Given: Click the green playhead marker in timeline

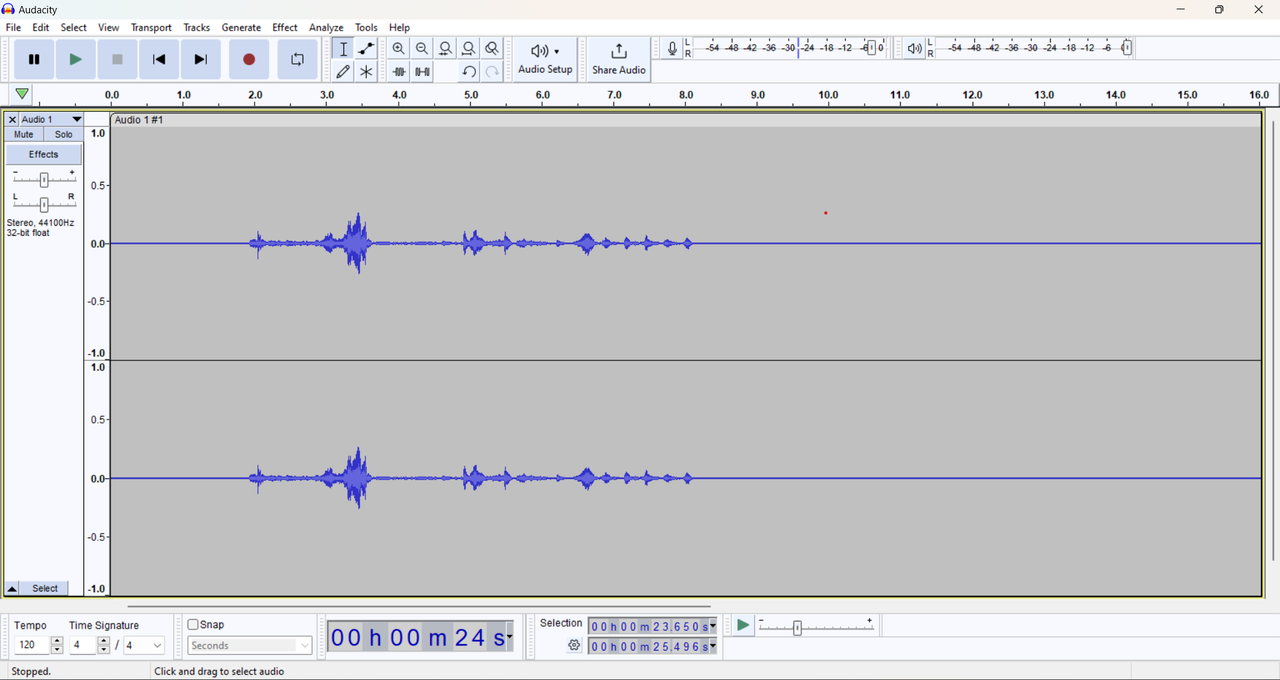Looking at the screenshot, I should [22, 94].
